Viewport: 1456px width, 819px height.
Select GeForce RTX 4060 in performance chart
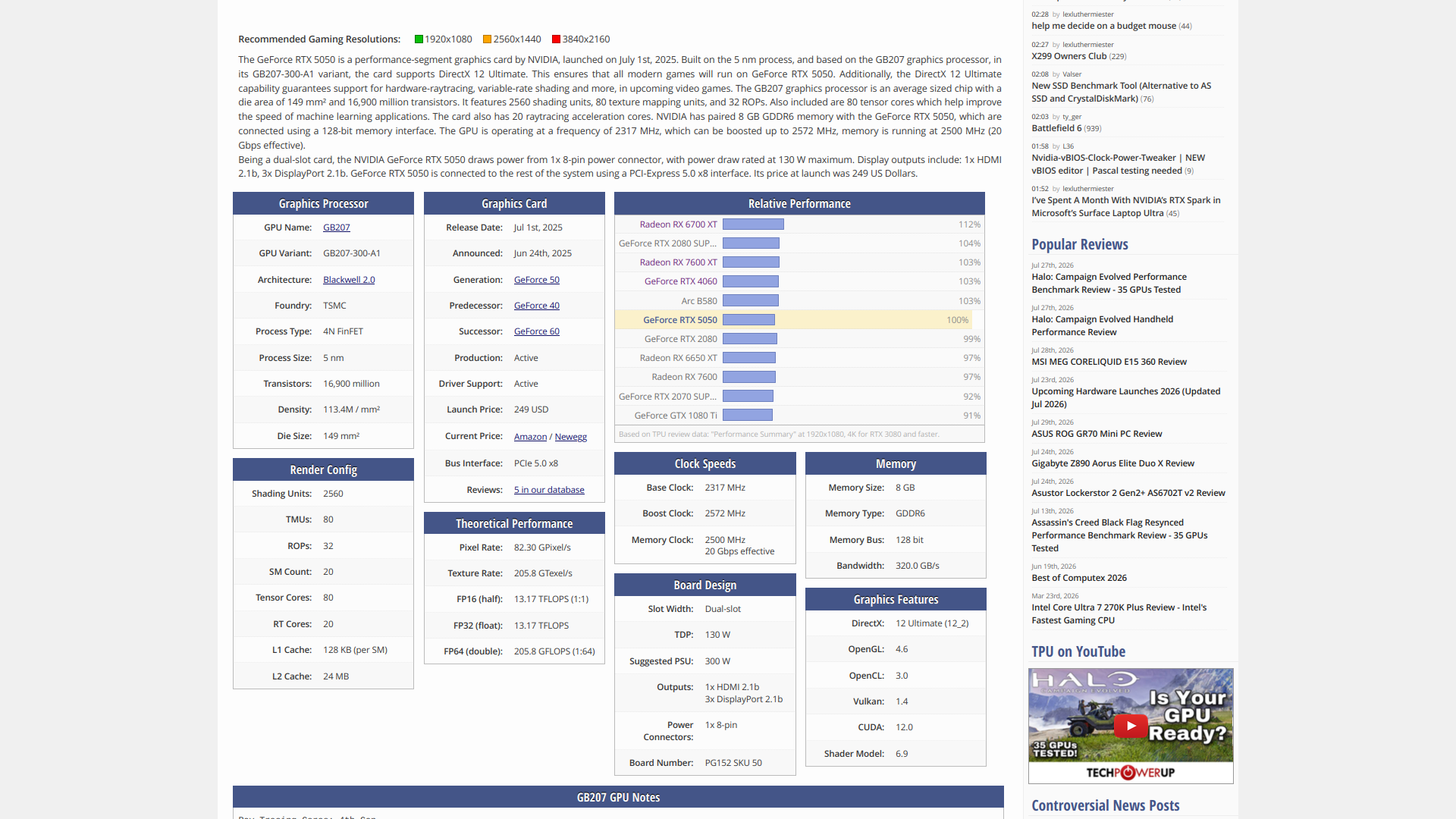[x=680, y=281]
